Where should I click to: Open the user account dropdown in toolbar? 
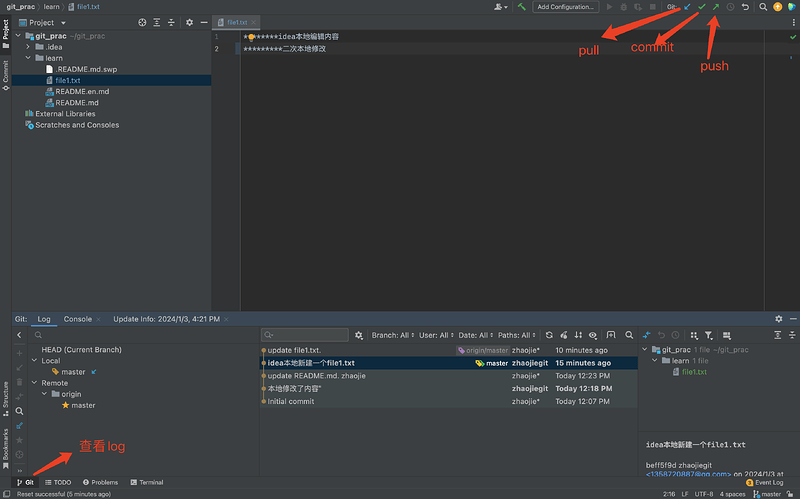click(x=501, y=7)
